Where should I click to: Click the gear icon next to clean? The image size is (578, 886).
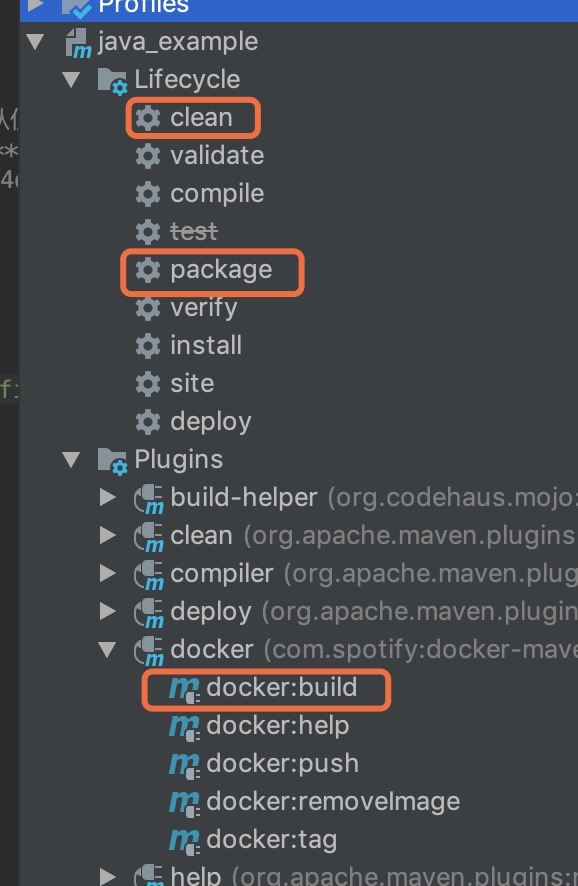[x=148, y=118]
